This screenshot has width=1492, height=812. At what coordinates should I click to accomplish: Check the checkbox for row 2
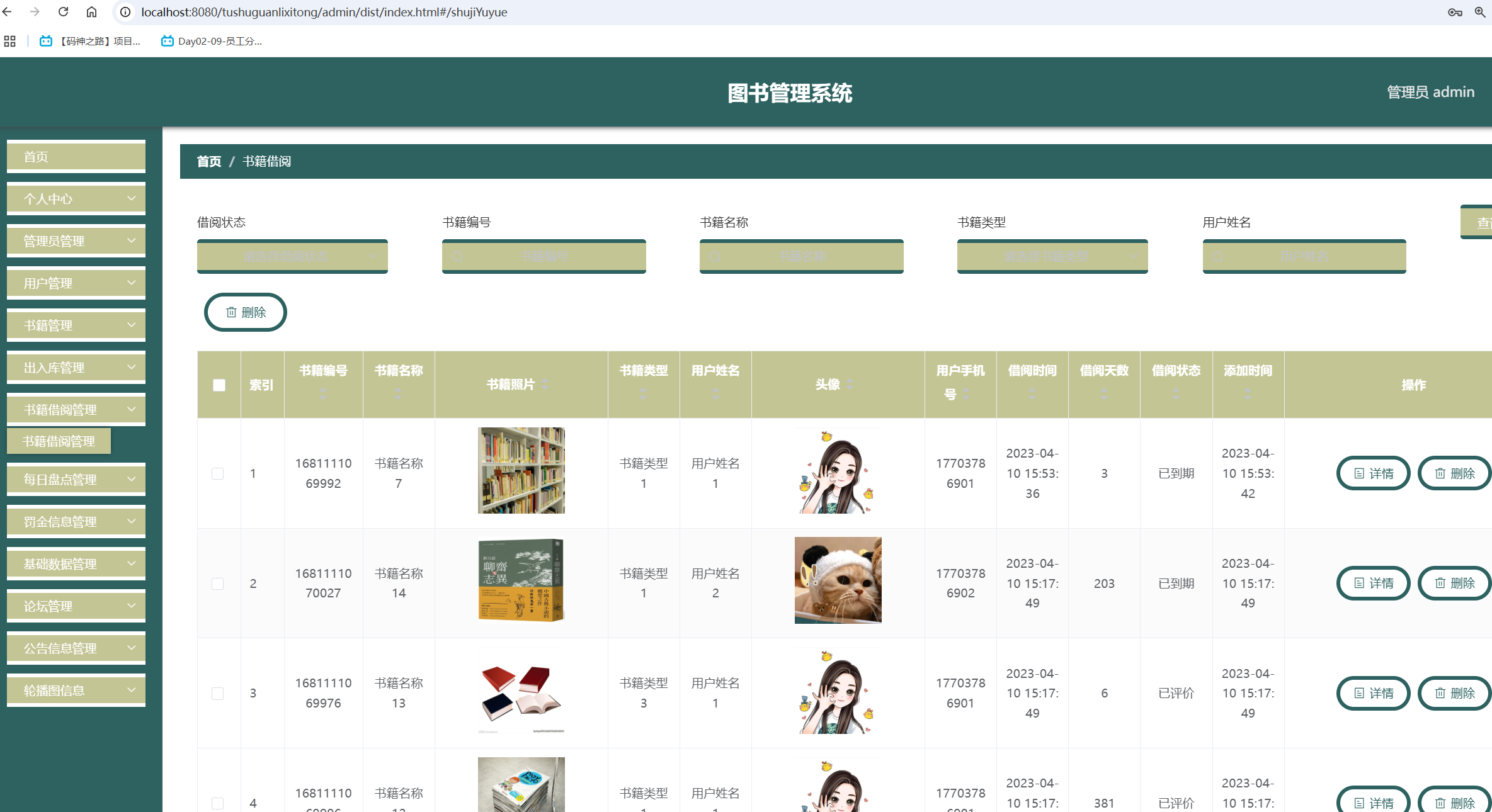pos(218,584)
